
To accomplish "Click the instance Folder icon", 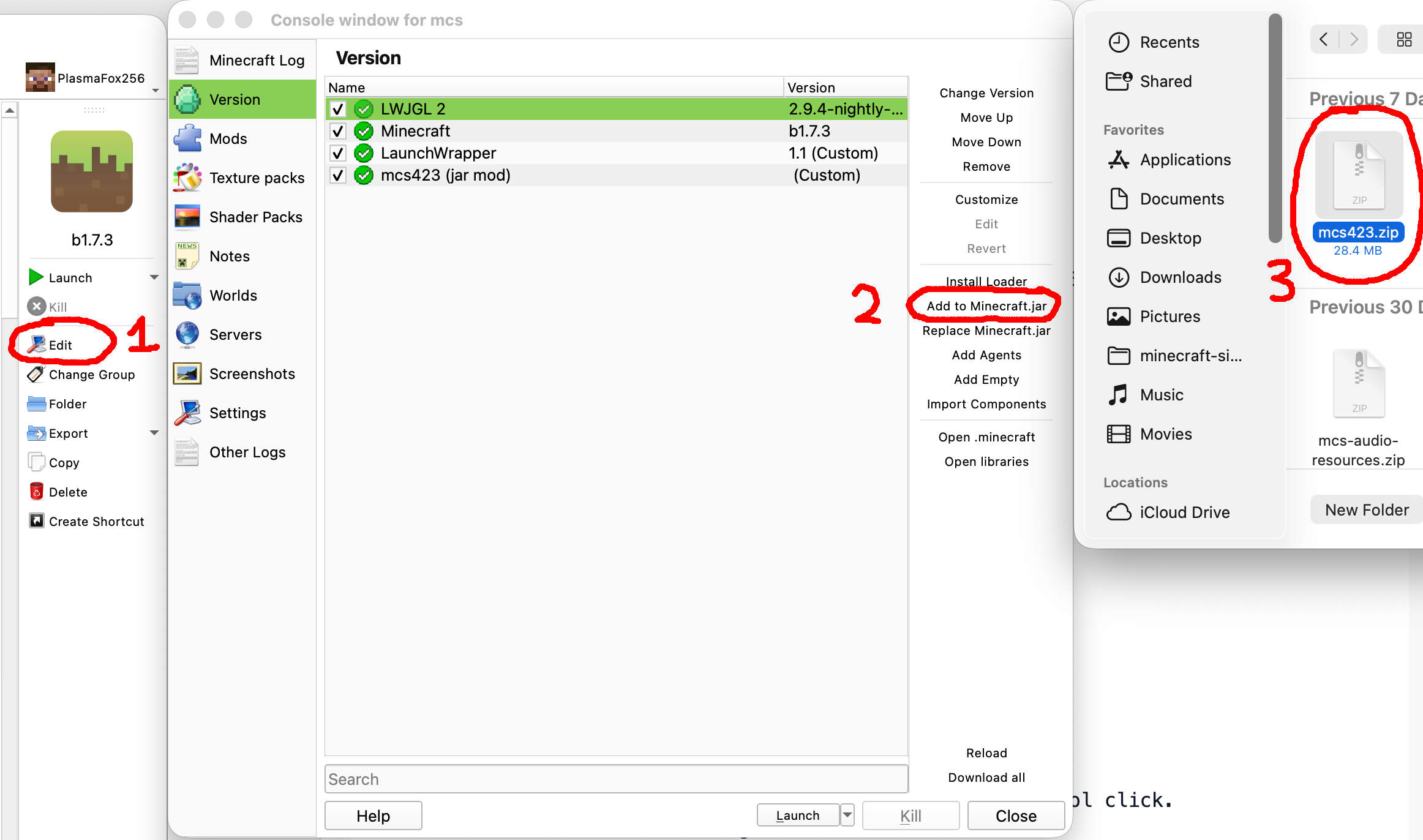I will pyautogui.click(x=37, y=403).
